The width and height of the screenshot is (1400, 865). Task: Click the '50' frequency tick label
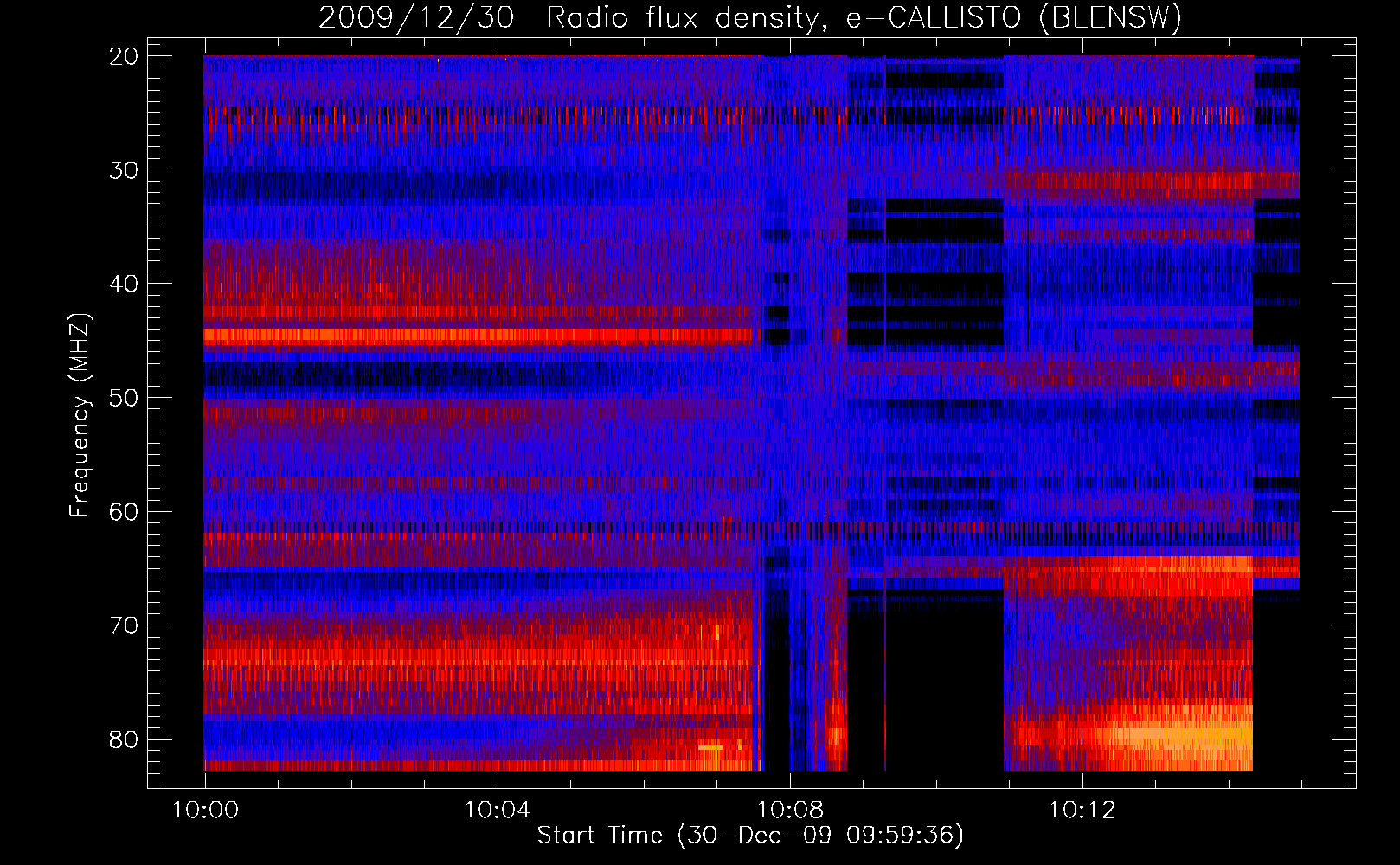tap(124, 398)
